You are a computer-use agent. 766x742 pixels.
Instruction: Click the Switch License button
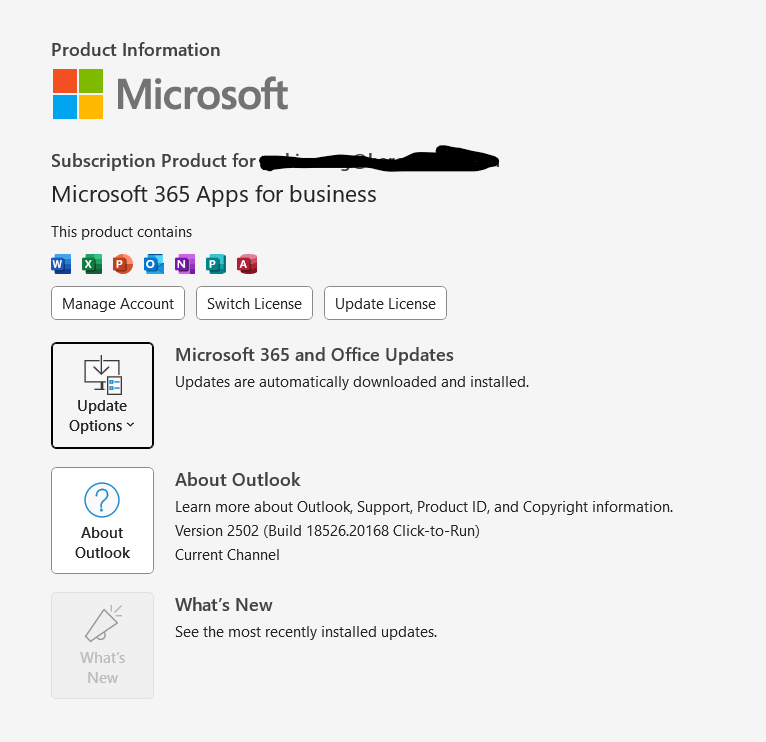[x=254, y=303]
